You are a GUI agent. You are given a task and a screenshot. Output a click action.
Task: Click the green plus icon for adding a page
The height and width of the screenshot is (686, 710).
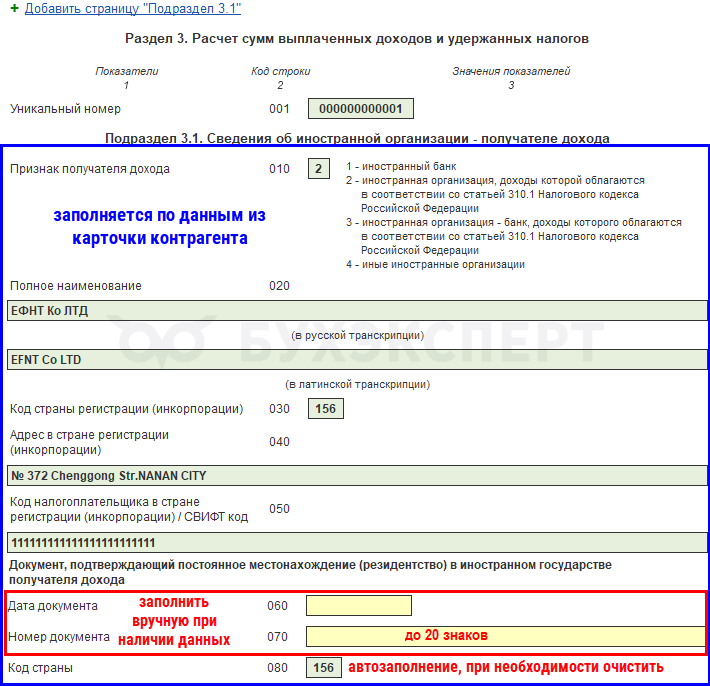(x=14, y=8)
